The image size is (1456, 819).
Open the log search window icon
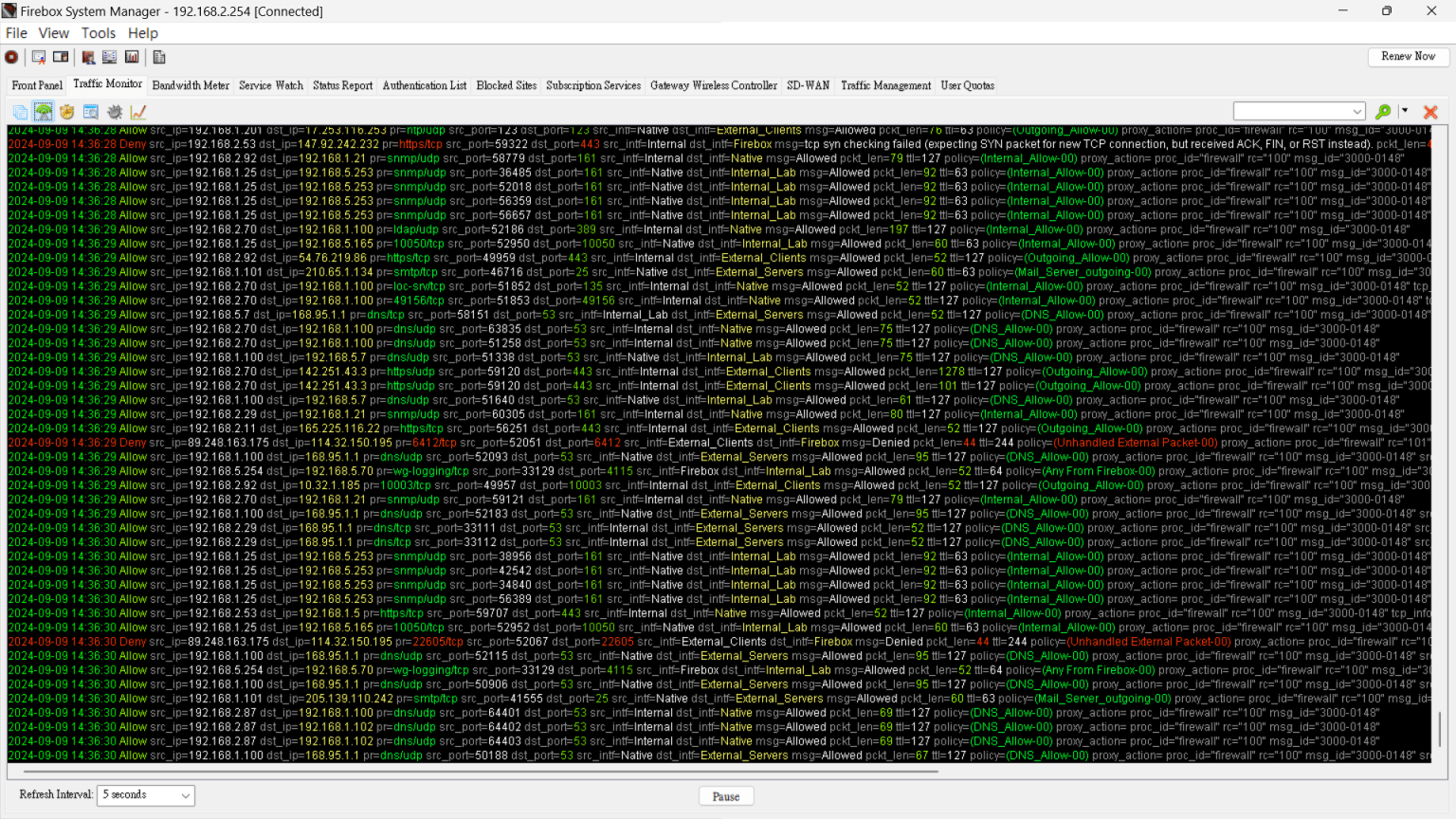click(90, 111)
